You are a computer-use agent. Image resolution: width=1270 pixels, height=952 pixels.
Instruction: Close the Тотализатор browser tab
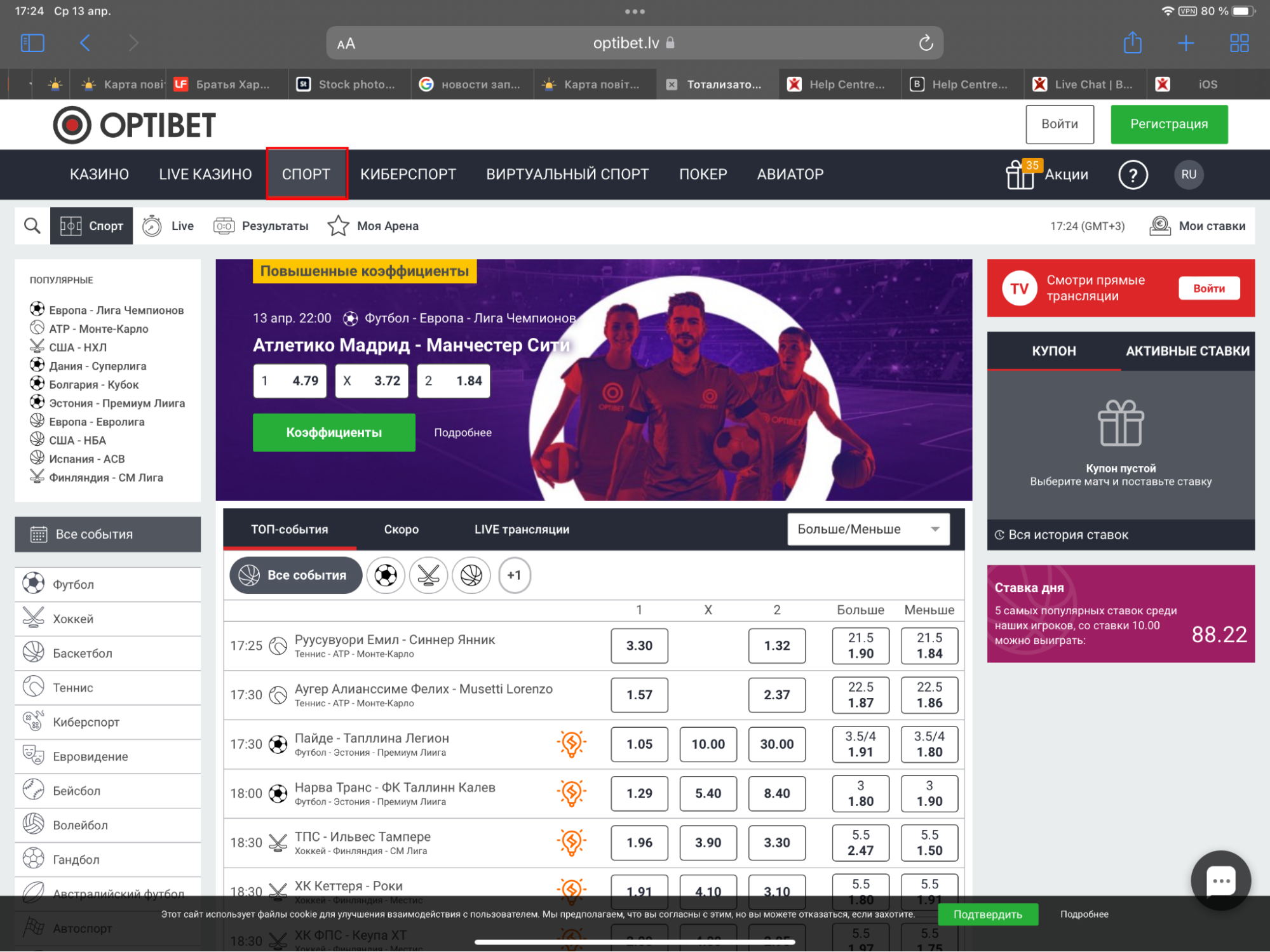click(671, 84)
